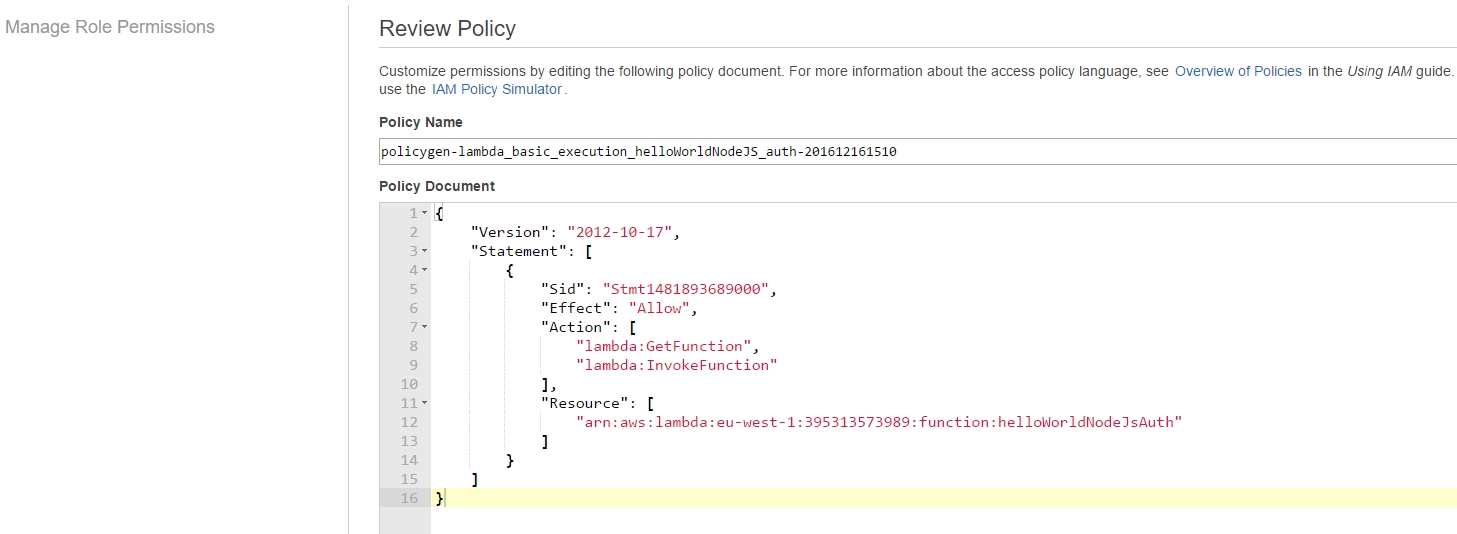Open the Overview of Policies link

(x=1238, y=71)
